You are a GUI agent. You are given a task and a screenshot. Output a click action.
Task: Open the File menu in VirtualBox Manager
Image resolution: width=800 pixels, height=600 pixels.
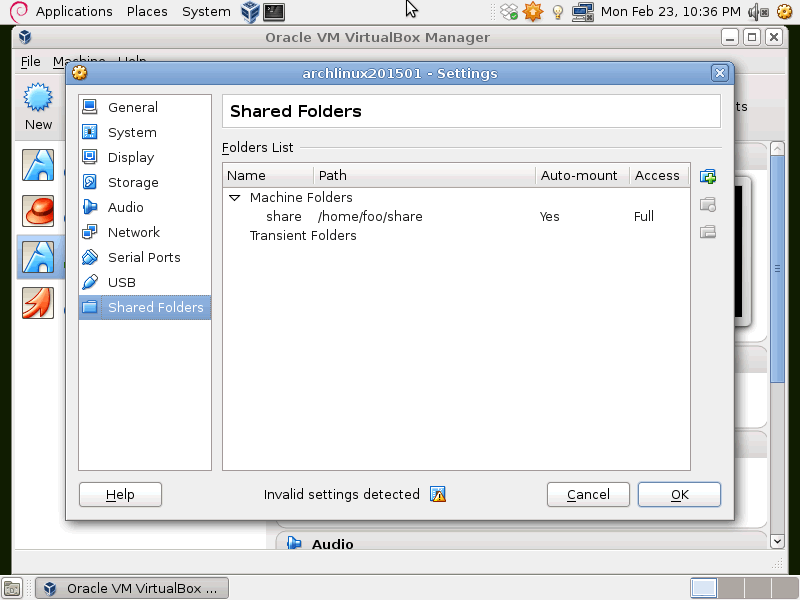[x=31, y=61]
